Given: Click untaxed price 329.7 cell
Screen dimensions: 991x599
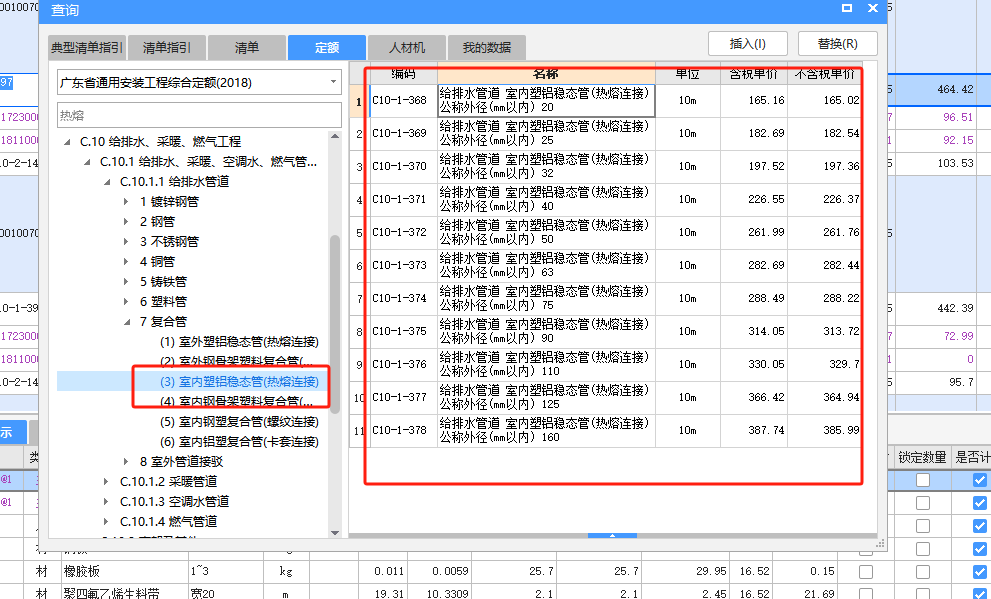Looking at the screenshot, I should (824, 365).
